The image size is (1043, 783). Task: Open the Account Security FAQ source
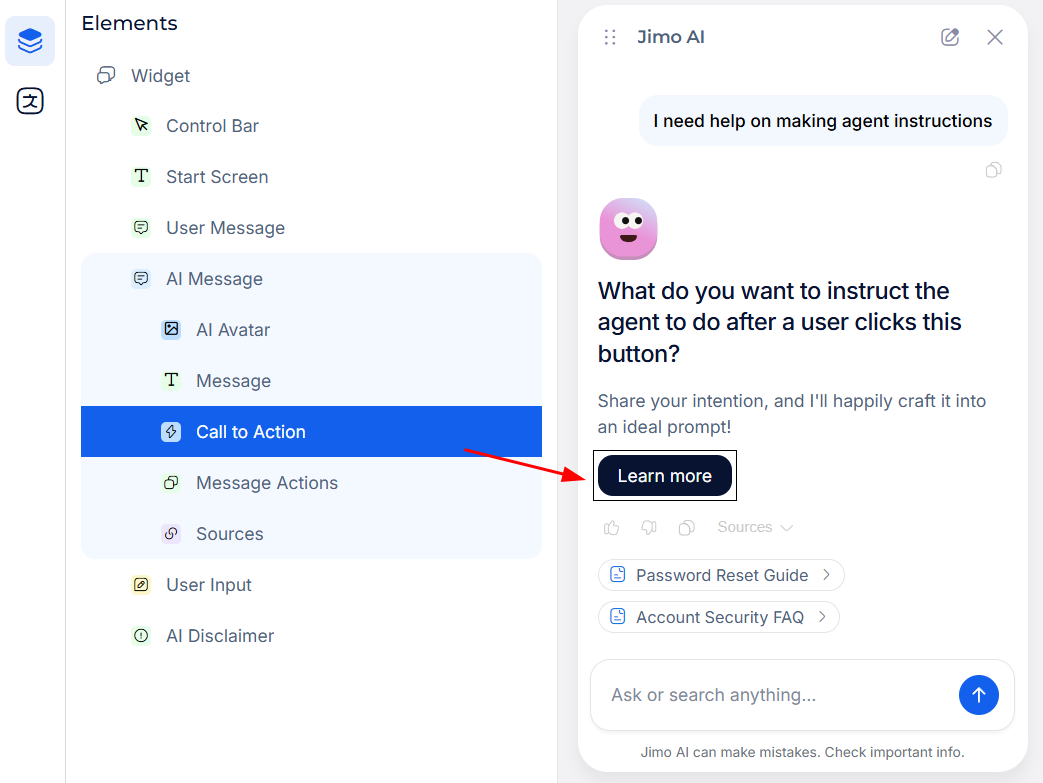click(x=718, y=617)
